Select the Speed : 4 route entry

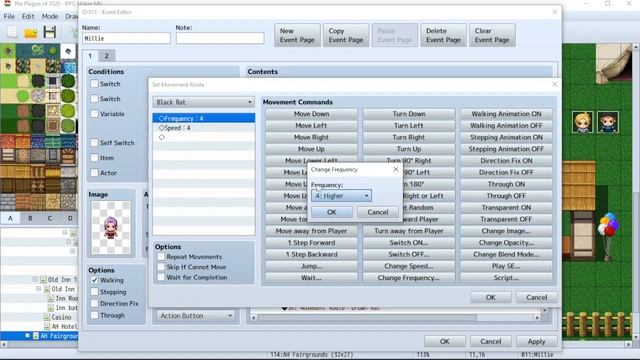204,128
